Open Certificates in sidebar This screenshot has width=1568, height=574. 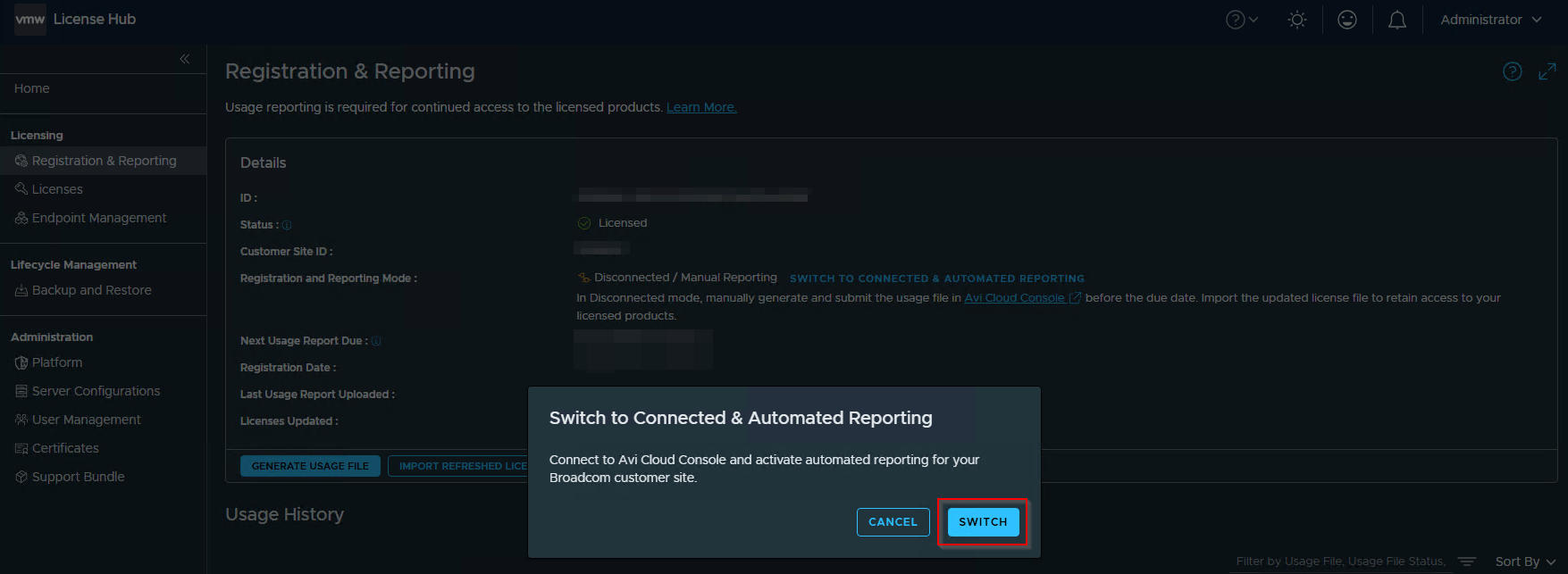pos(65,448)
